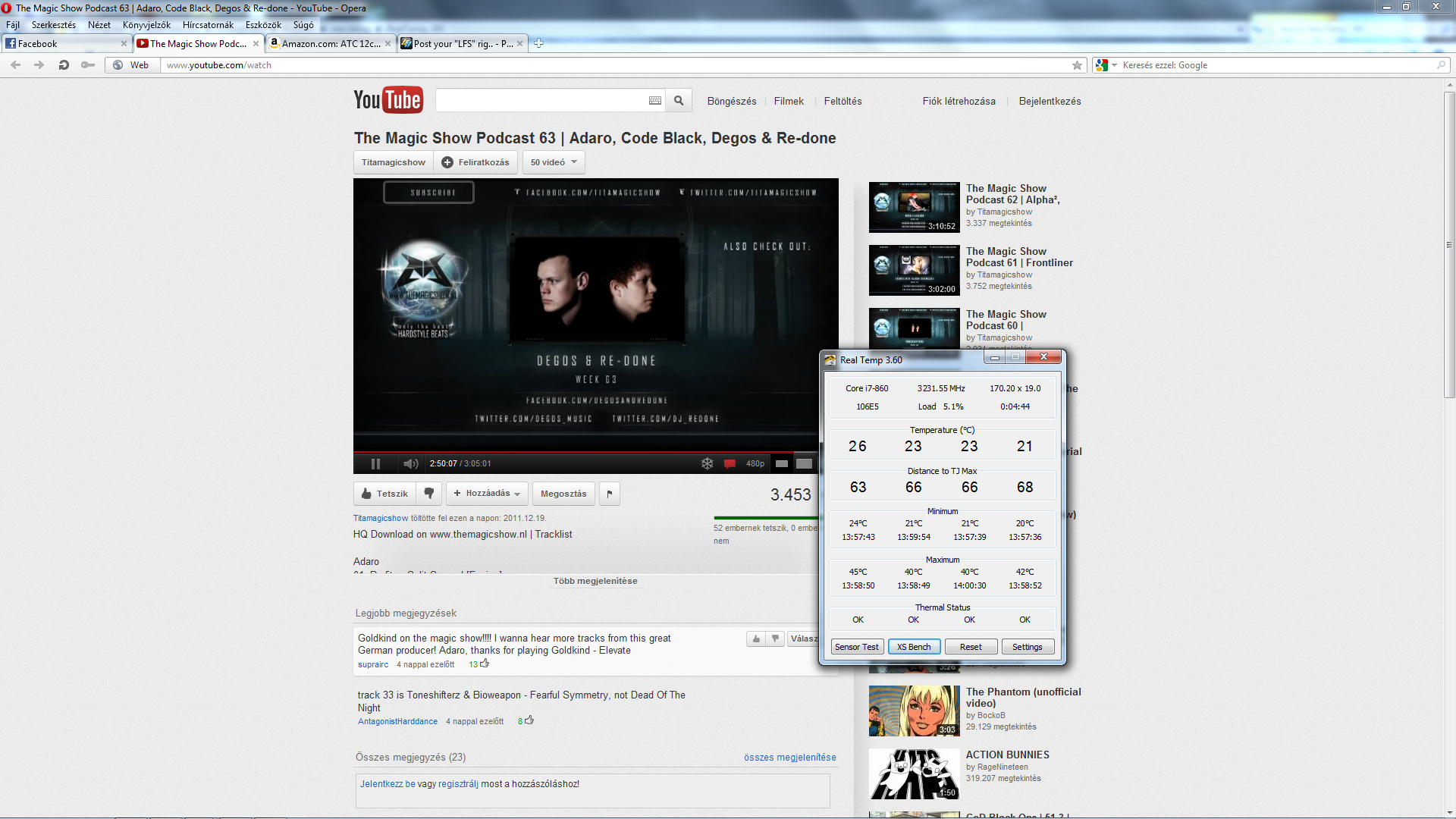Open the Könyvjelzők menu

146,25
